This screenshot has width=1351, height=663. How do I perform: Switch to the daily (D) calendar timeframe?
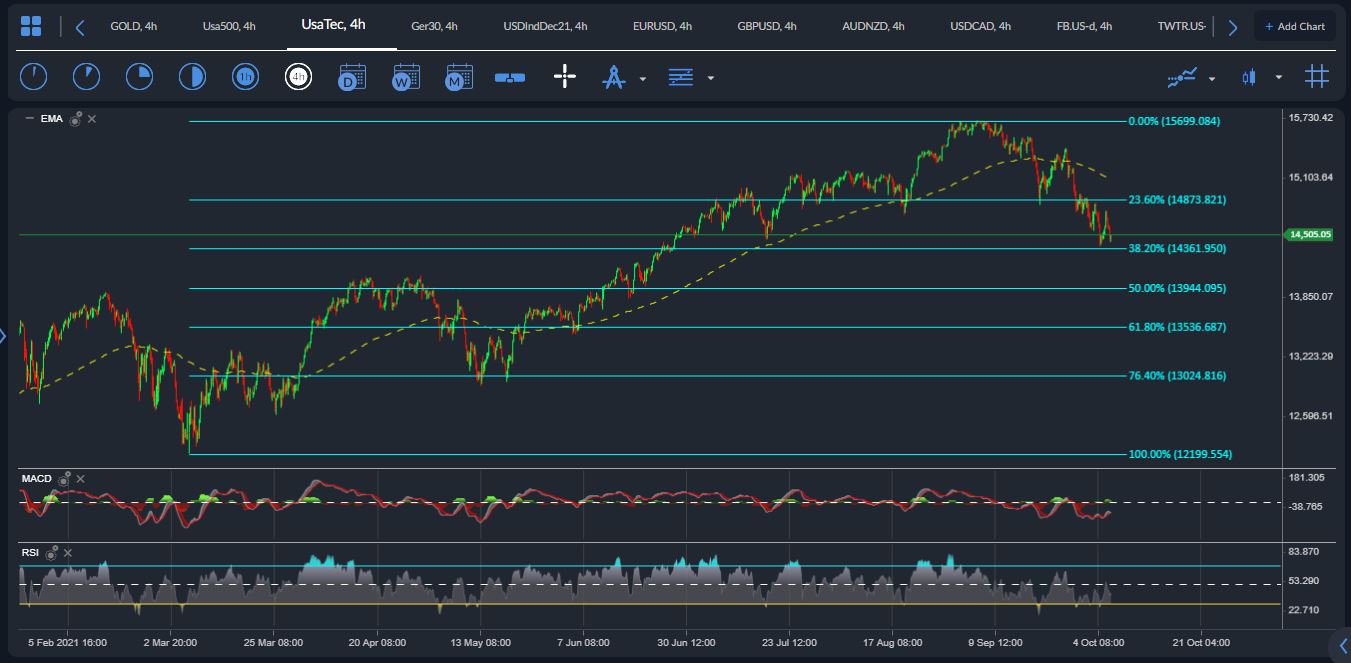[352, 77]
